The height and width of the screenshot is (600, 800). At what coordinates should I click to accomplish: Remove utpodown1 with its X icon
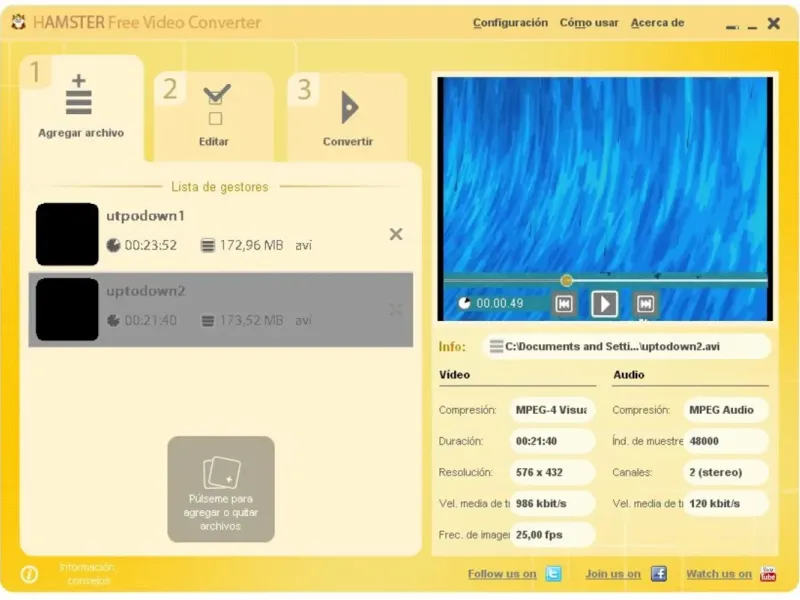[396, 234]
